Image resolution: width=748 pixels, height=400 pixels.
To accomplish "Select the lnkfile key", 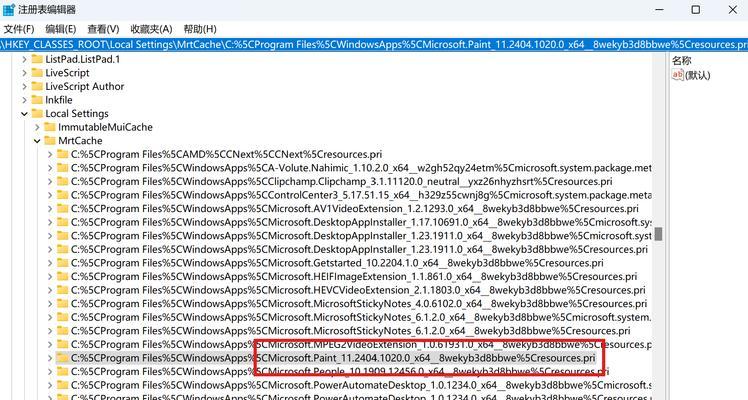I will click(x=59, y=100).
